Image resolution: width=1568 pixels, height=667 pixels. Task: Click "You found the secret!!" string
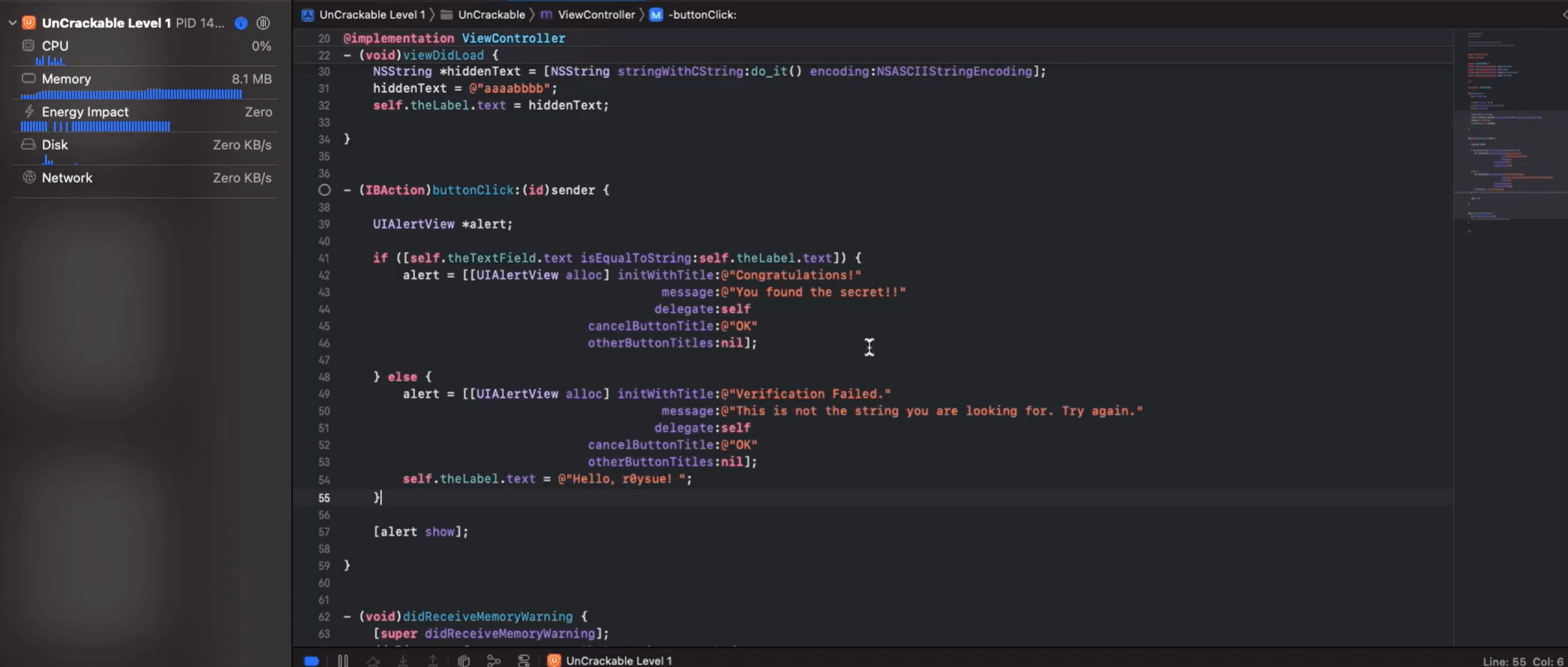[x=813, y=292]
